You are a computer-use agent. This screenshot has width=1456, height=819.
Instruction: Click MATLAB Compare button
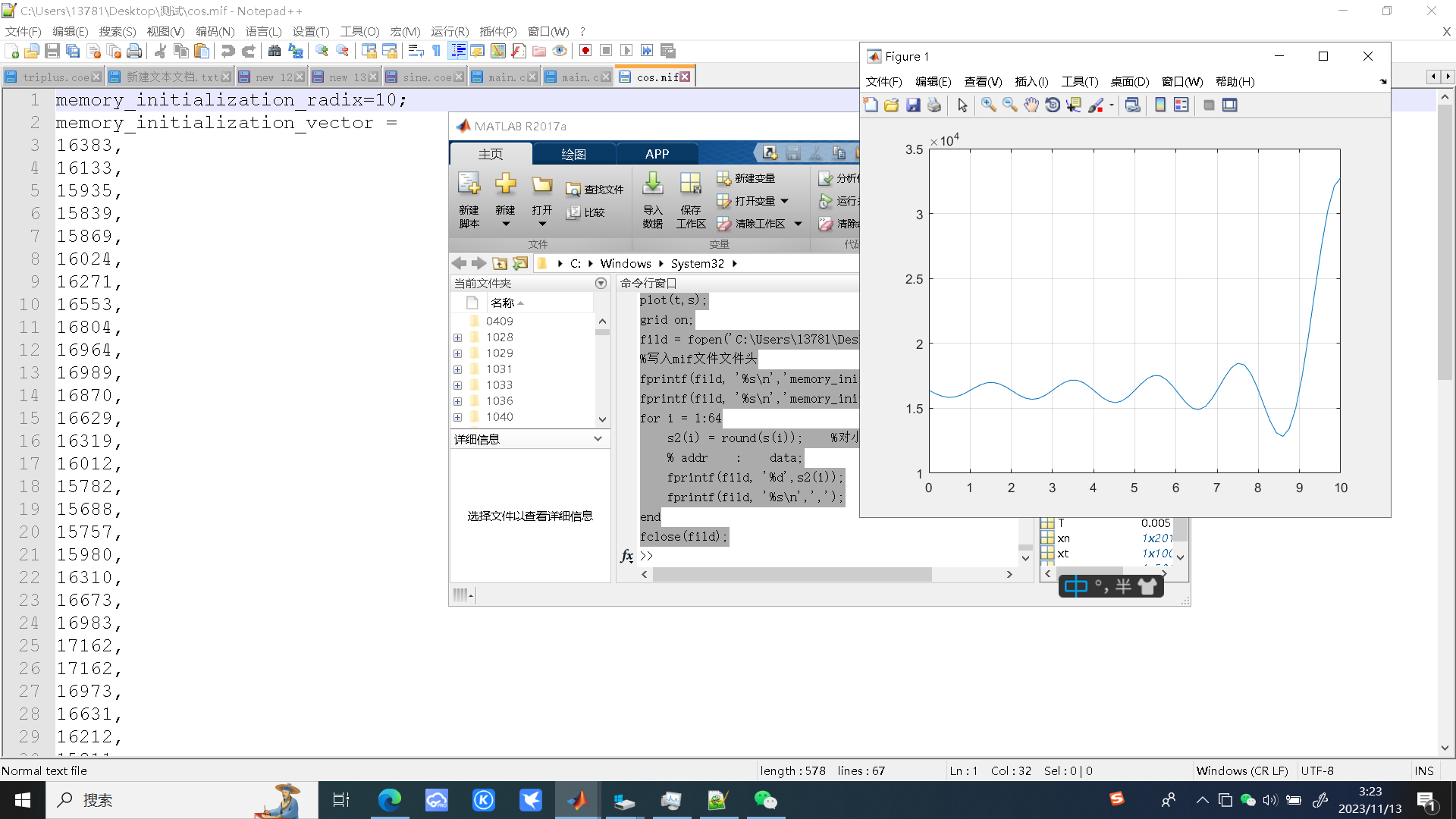tap(585, 212)
